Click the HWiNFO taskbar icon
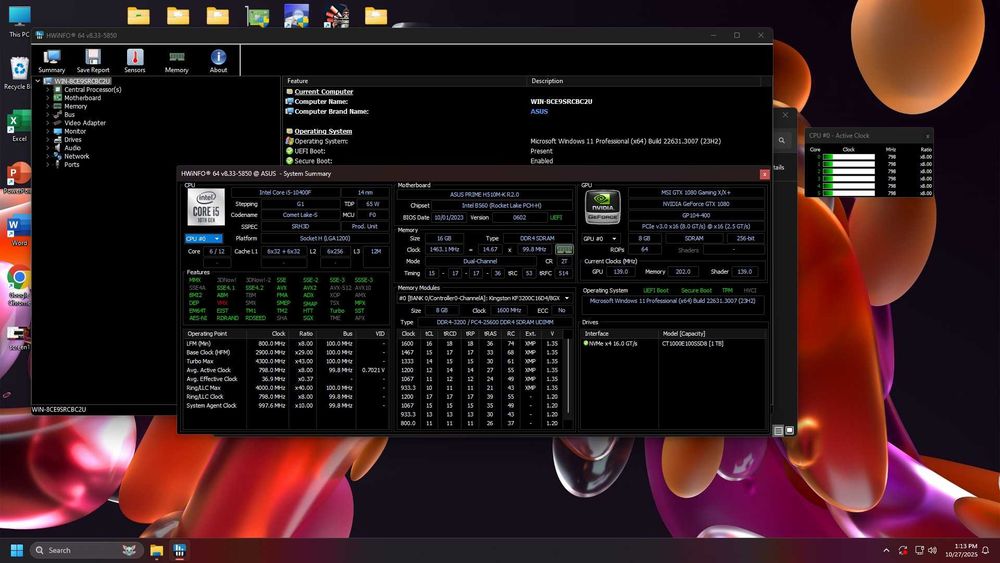This screenshot has height=563, width=1000. [179, 550]
